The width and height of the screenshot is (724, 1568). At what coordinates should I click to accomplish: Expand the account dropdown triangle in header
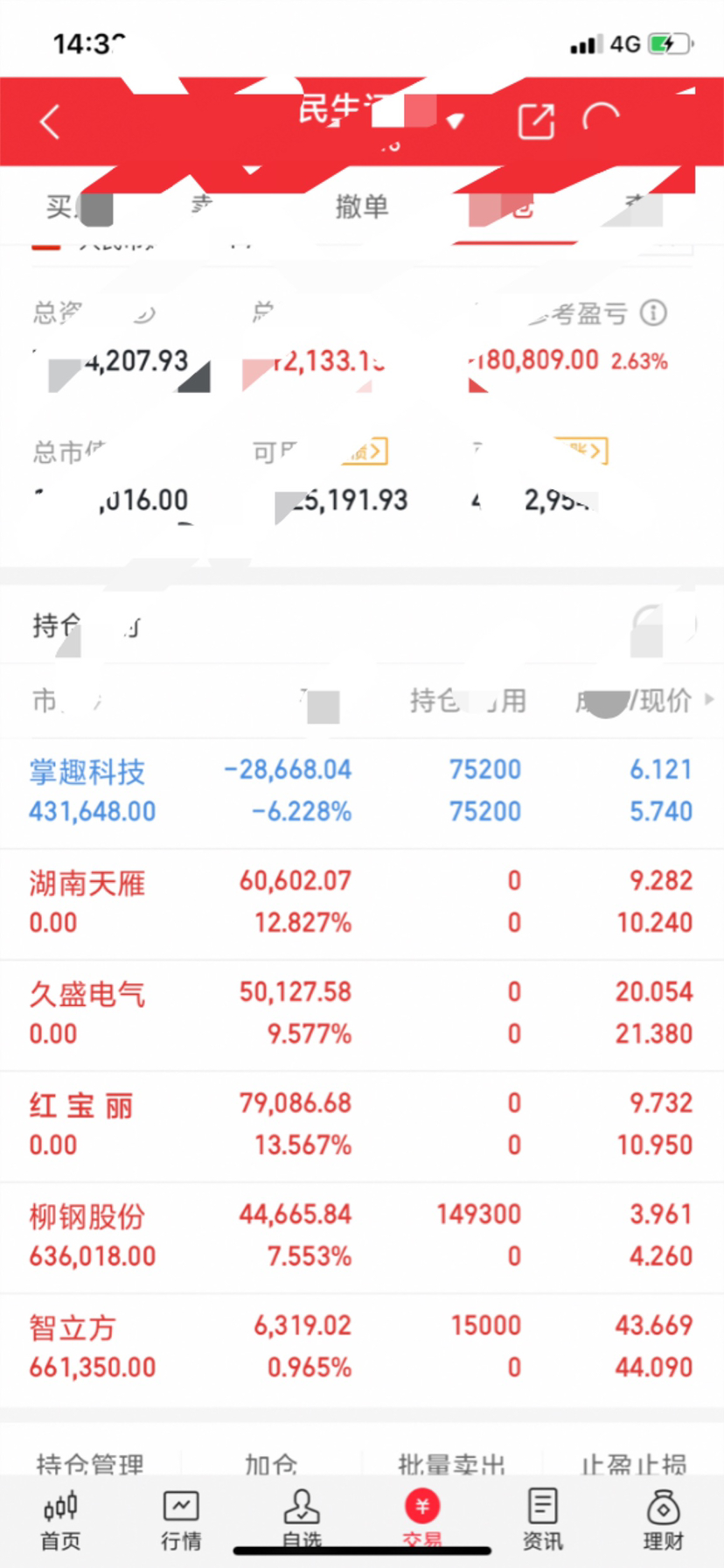pyautogui.click(x=455, y=121)
